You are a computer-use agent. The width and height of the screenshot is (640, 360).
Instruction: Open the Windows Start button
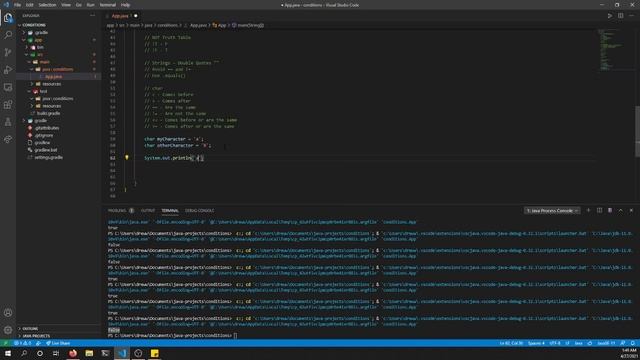click(x=8, y=353)
